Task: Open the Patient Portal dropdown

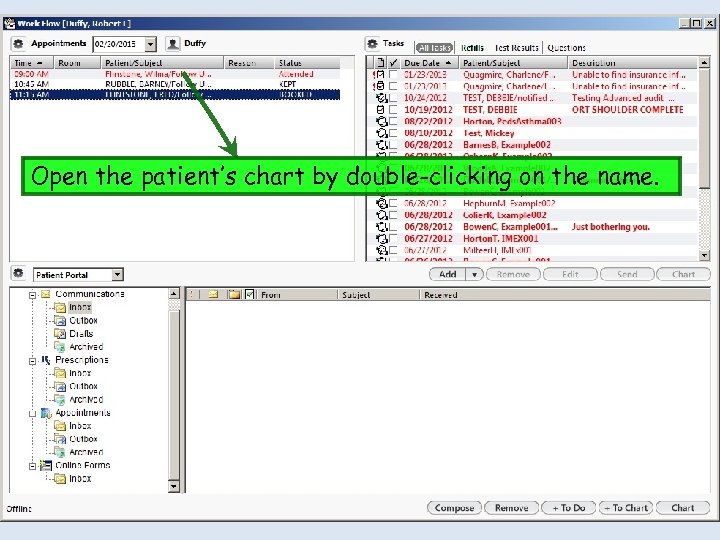Action: click(118, 275)
